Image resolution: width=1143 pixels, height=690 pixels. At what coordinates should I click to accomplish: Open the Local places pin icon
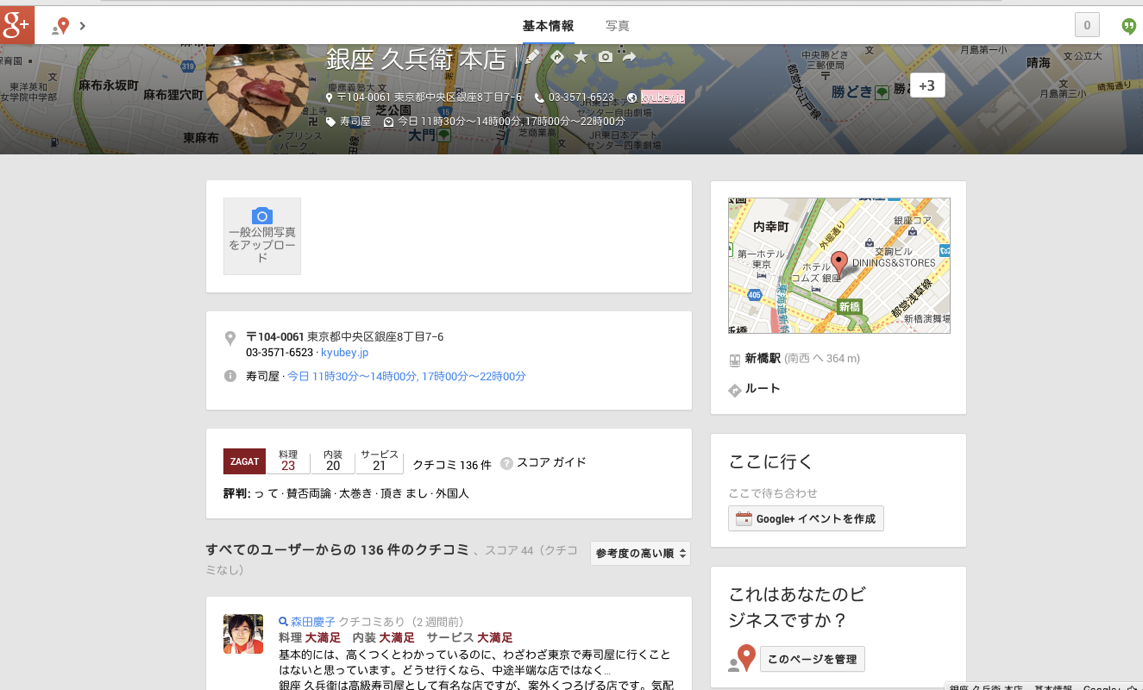(61, 26)
